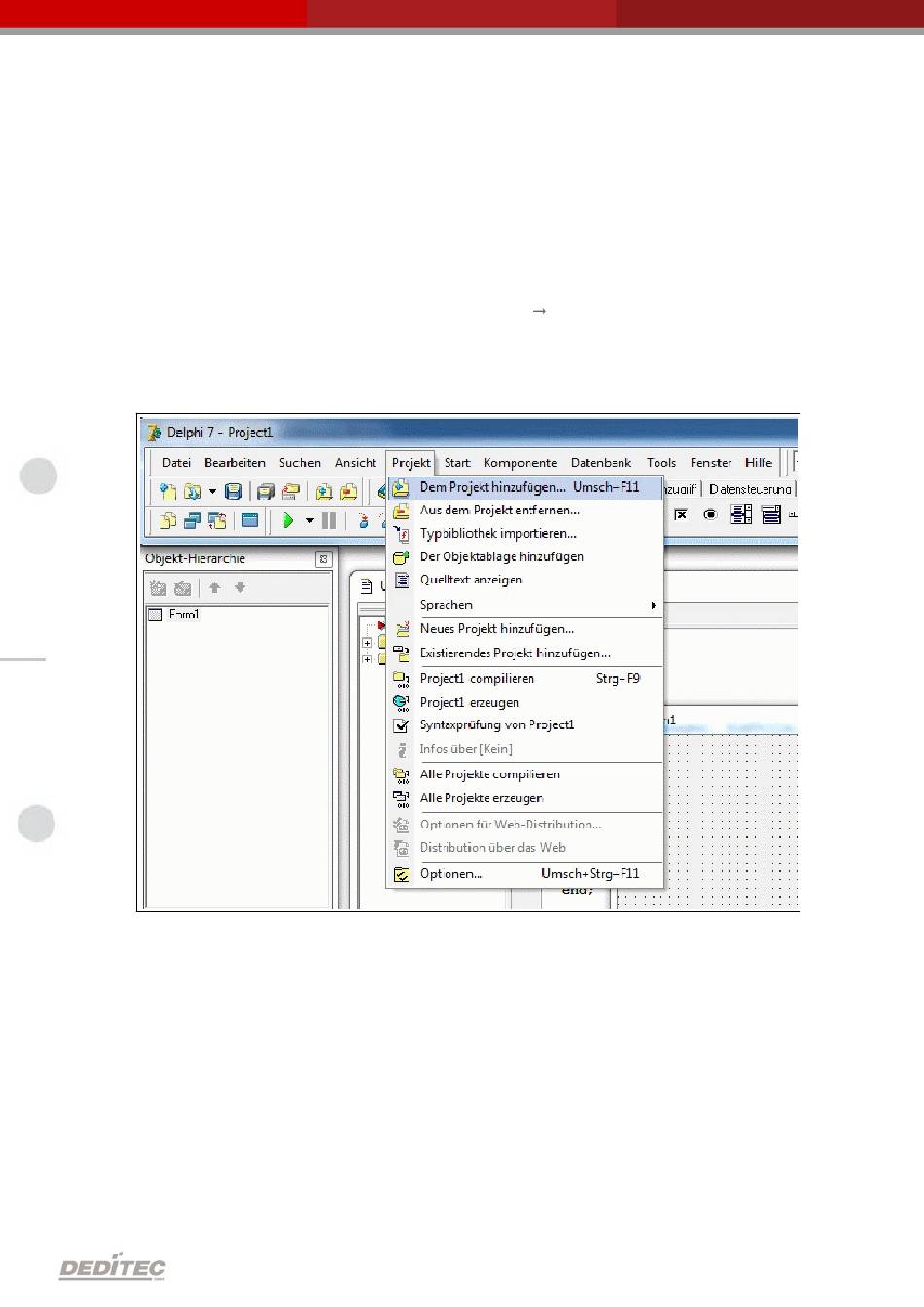Open the Suchen menu
The image size is (924, 1307).
pyautogui.click(x=300, y=463)
